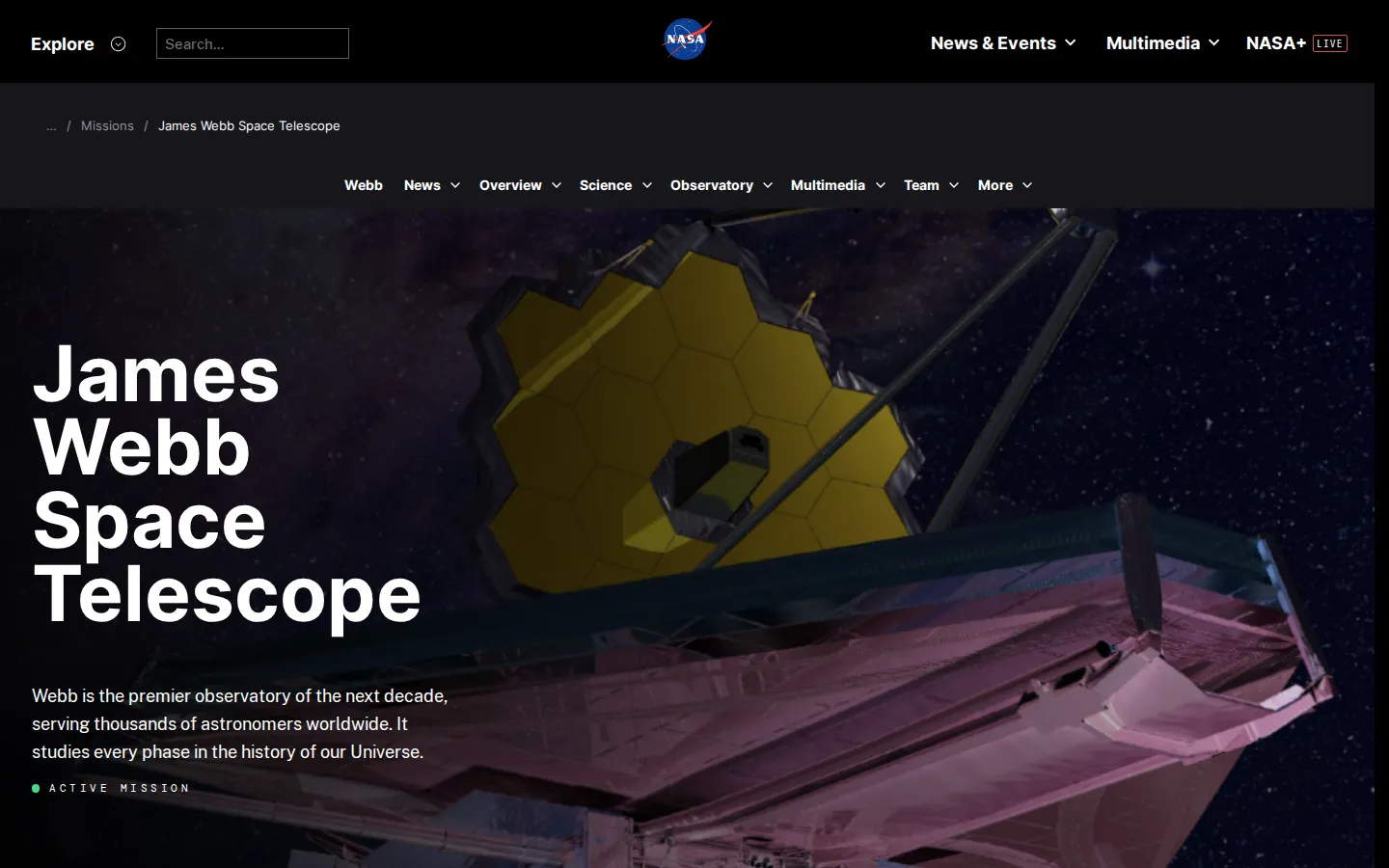Open the News & Events top menu
1389x868 pixels.
pyautogui.click(x=994, y=43)
